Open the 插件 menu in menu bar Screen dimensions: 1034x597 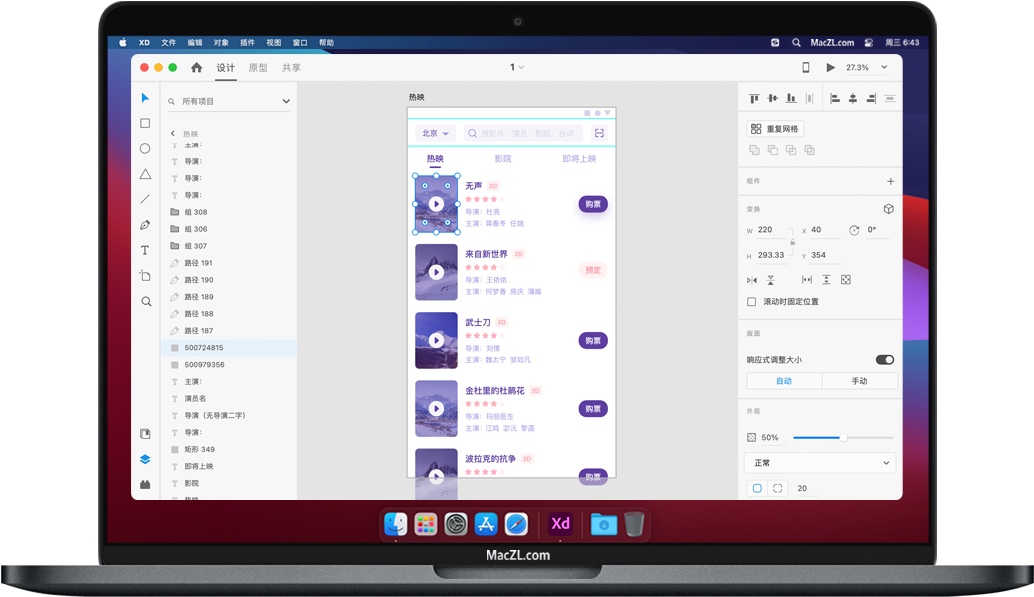[248, 43]
